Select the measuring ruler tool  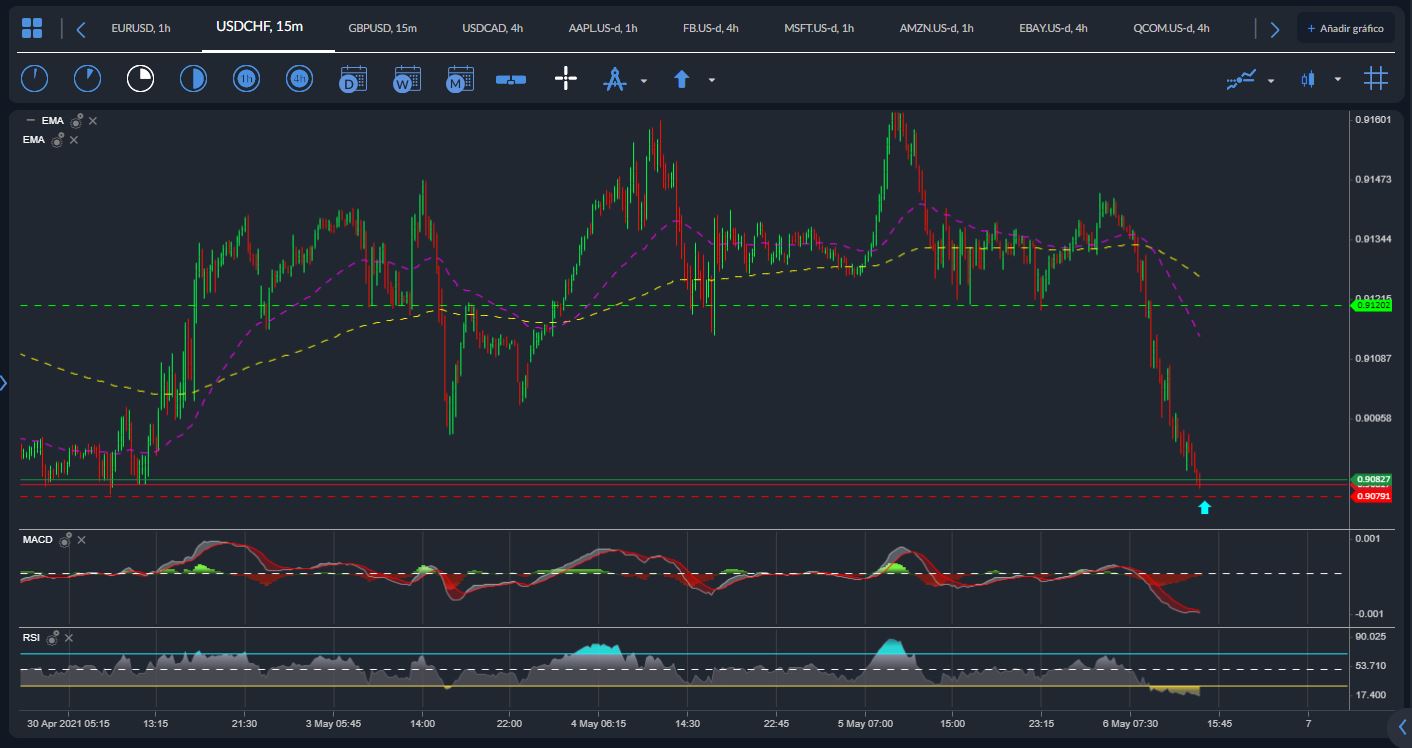pyautogui.click(x=511, y=79)
